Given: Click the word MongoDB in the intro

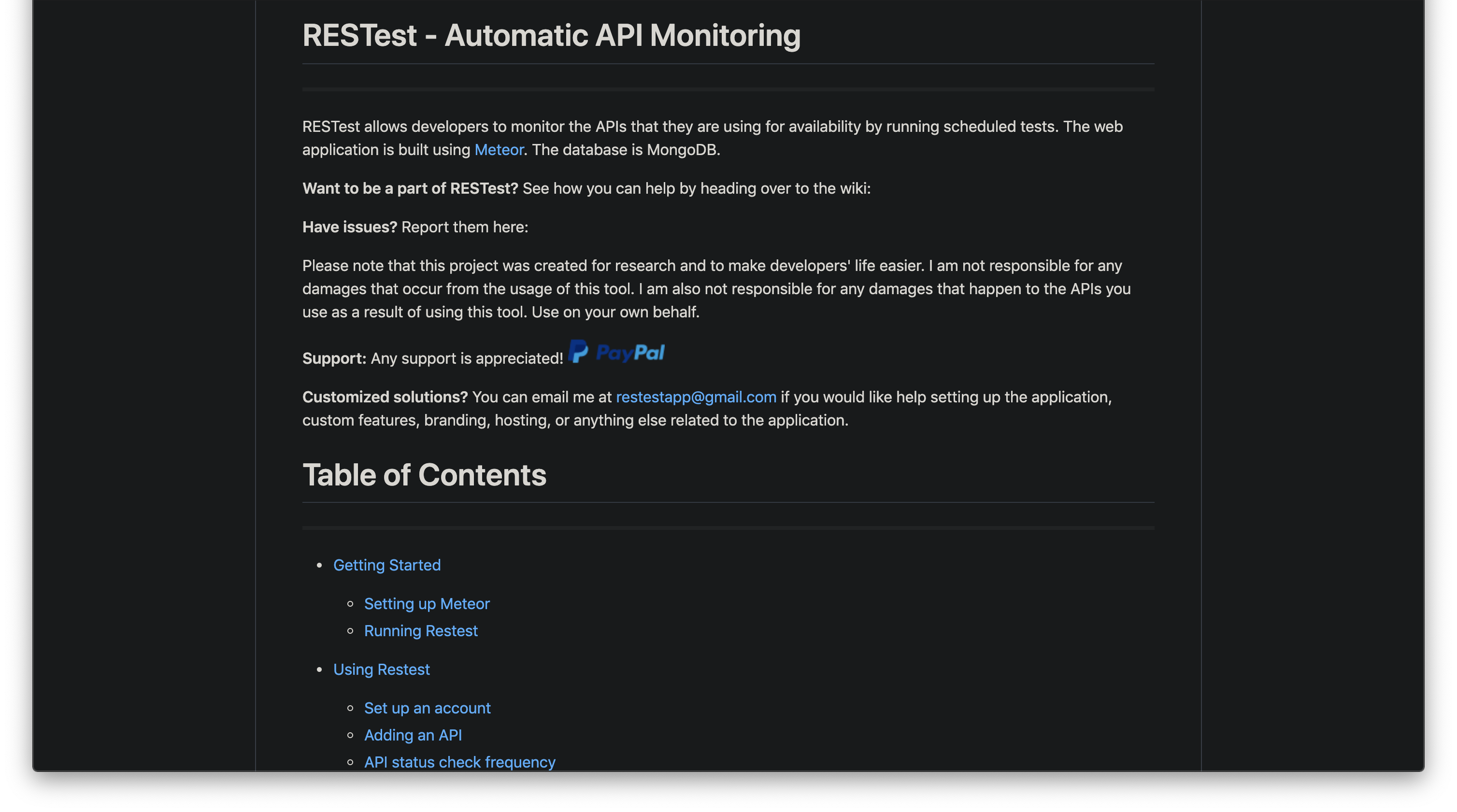Looking at the screenshot, I should tap(682, 150).
